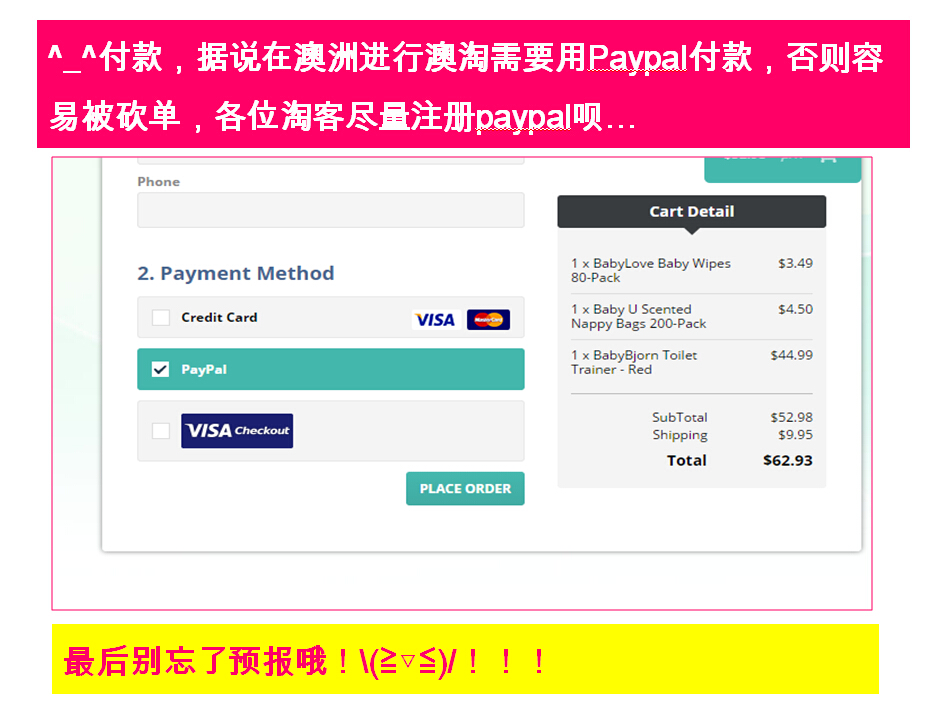Click the 2. Payment Method heading
The width and height of the screenshot is (932, 711).
coord(236,273)
